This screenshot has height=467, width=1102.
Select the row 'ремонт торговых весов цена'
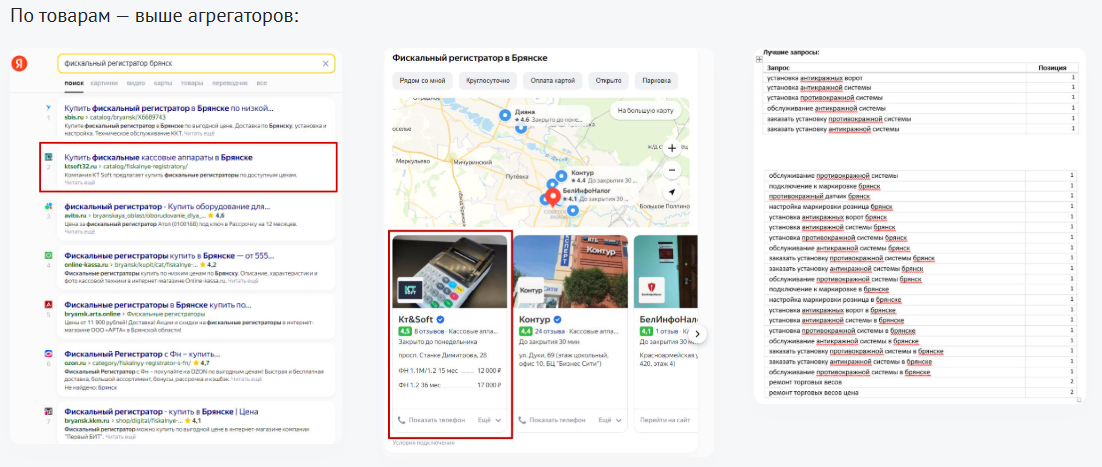coord(921,393)
